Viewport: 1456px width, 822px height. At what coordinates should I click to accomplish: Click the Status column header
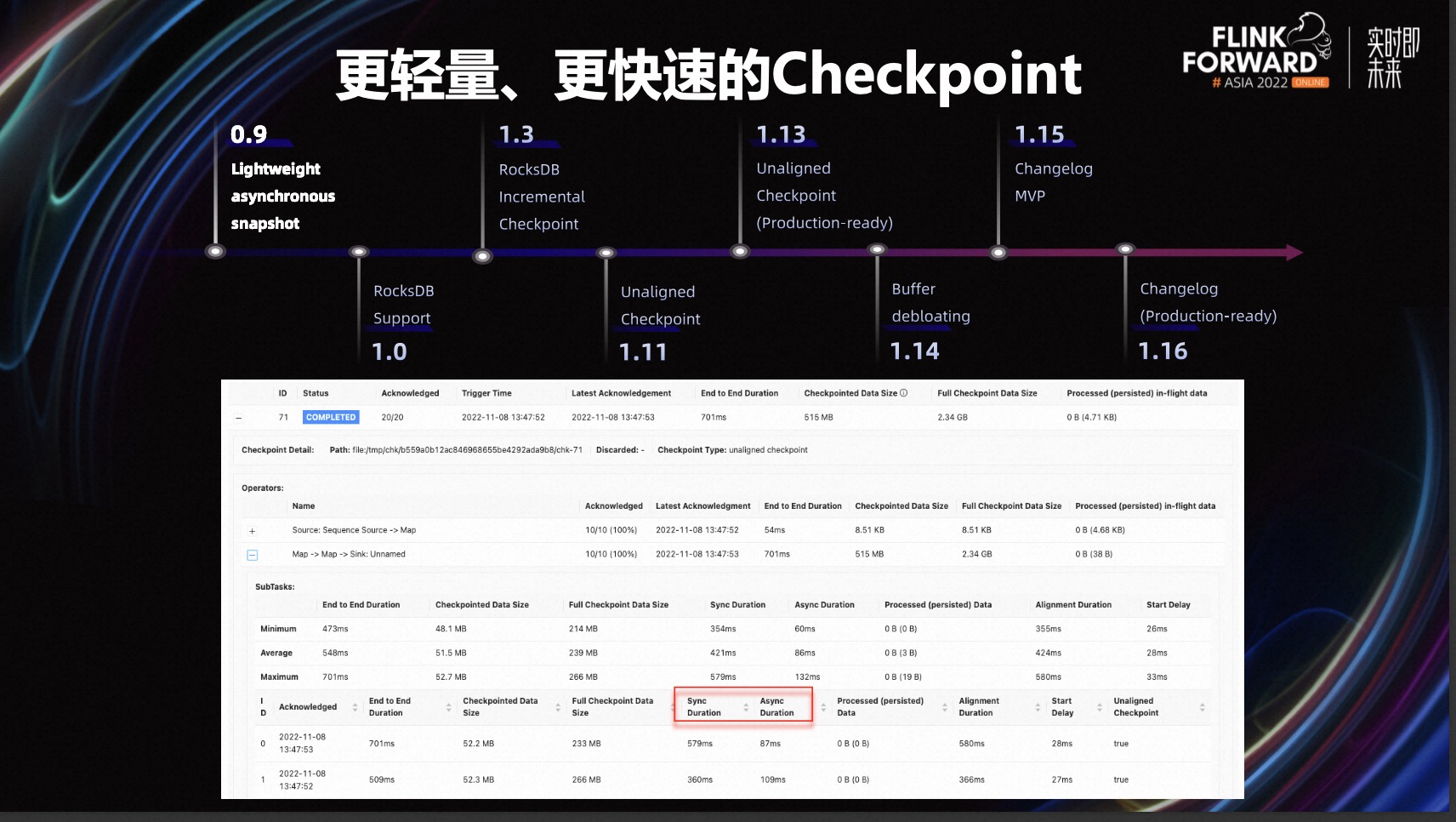click(316, 393)
